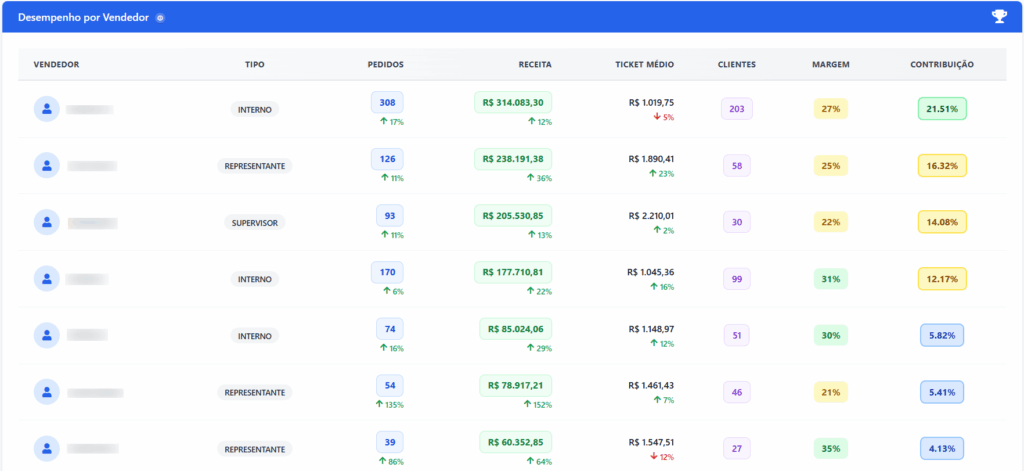Select avatar of the seller with 39 pedidos
Image resolution: width=1024 pixels, height=471 pixels.
(x=46, y=448)
